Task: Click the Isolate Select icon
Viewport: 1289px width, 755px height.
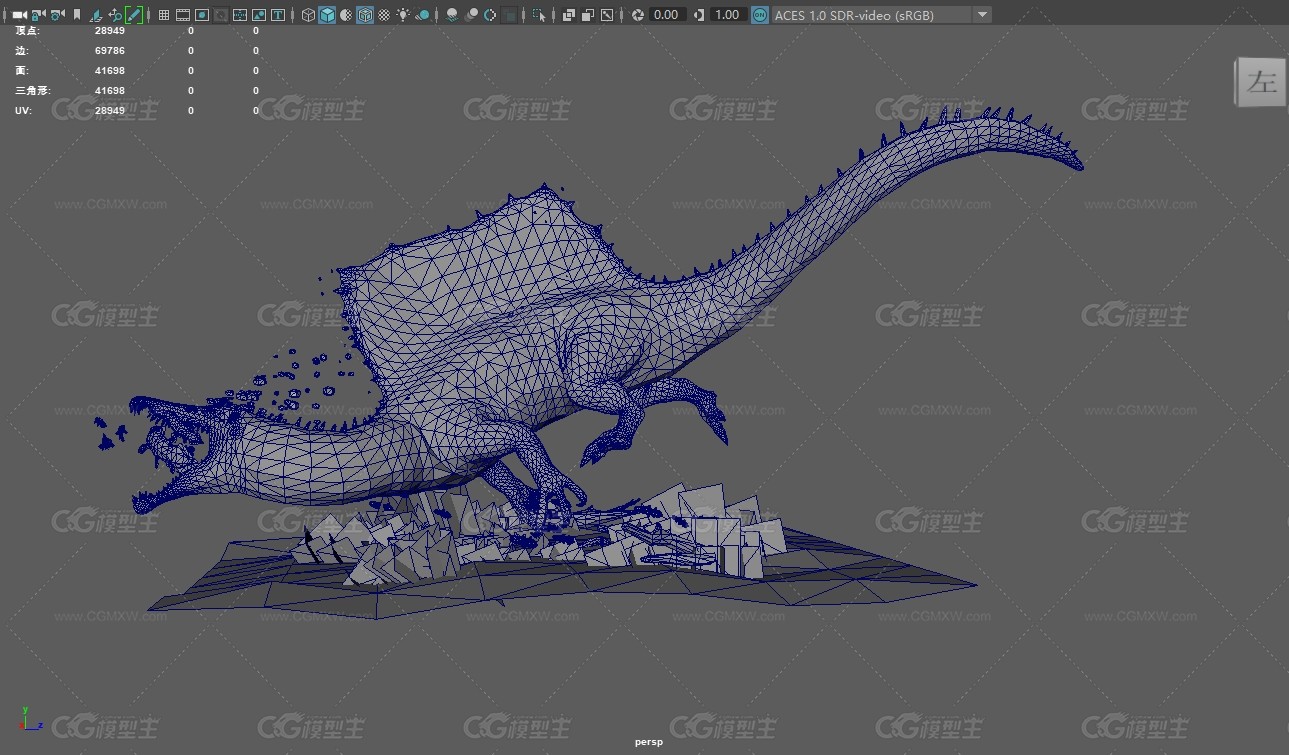Action: [x=539, y=15]
